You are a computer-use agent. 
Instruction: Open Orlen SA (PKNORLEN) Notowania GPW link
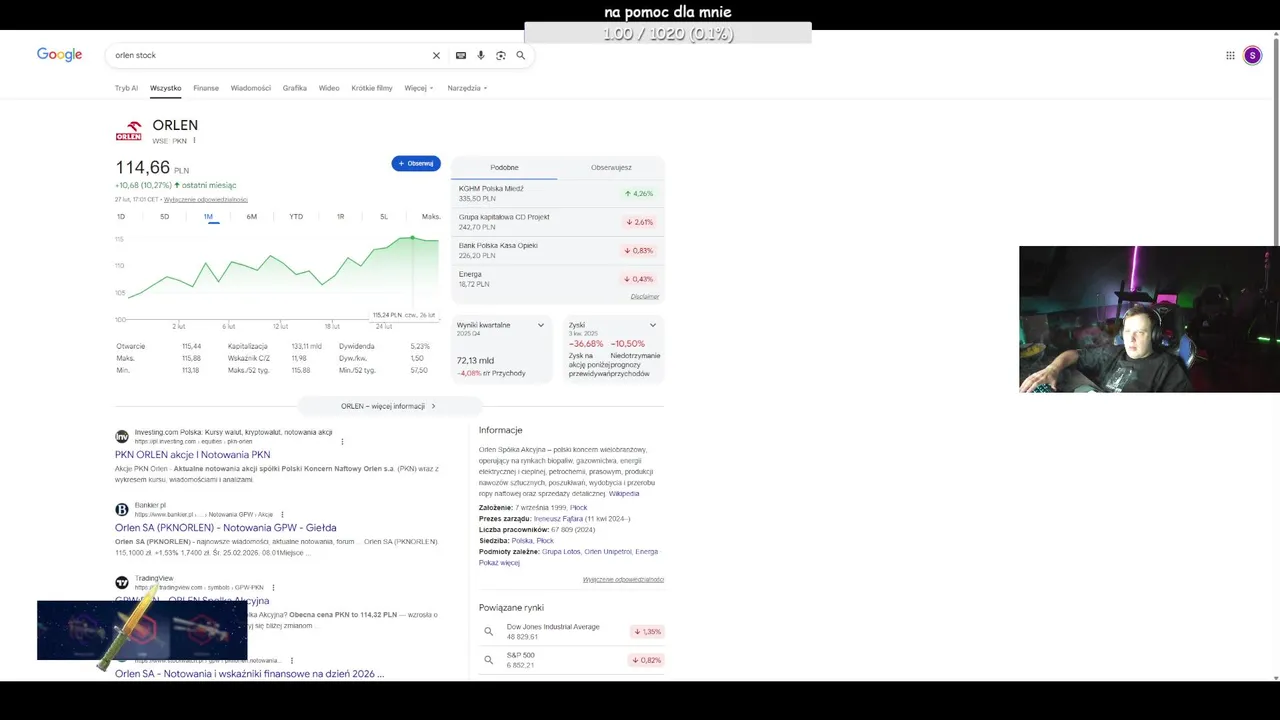(x=225, y=528)
